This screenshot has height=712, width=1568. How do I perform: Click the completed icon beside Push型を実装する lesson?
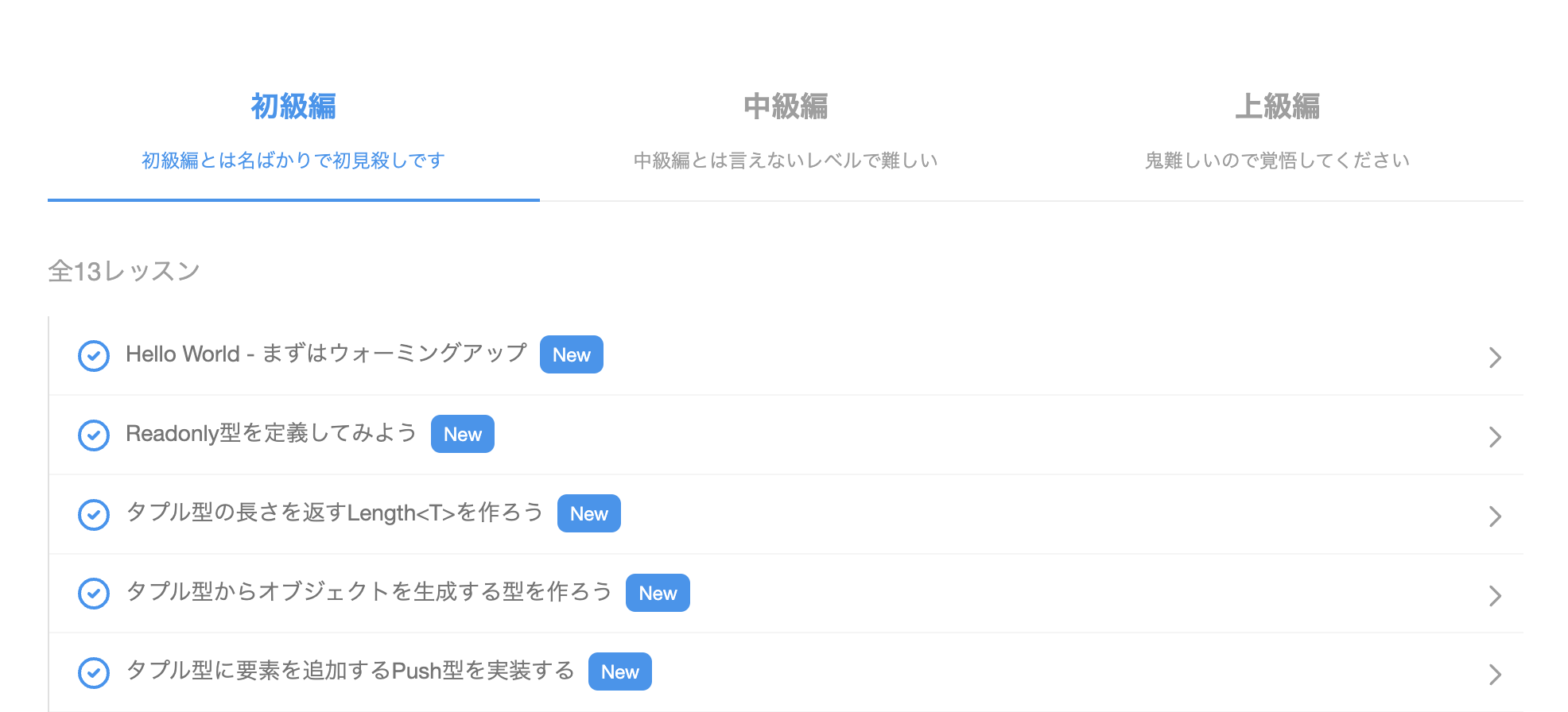93,672
